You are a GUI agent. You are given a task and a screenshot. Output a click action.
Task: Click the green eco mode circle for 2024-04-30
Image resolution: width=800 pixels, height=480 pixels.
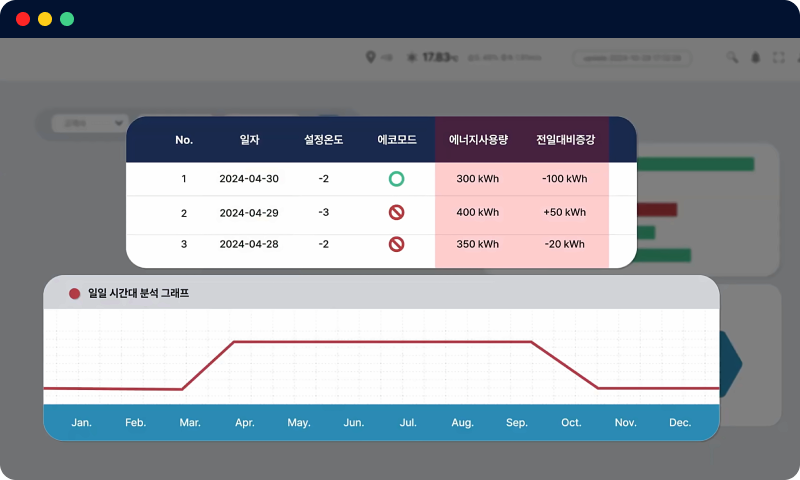tap(396, 179)
